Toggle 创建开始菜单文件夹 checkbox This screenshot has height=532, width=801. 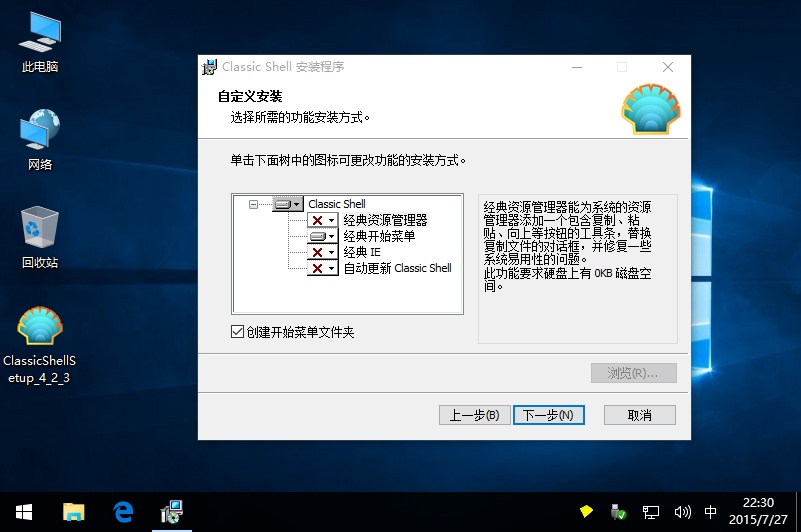click(237, 332)
